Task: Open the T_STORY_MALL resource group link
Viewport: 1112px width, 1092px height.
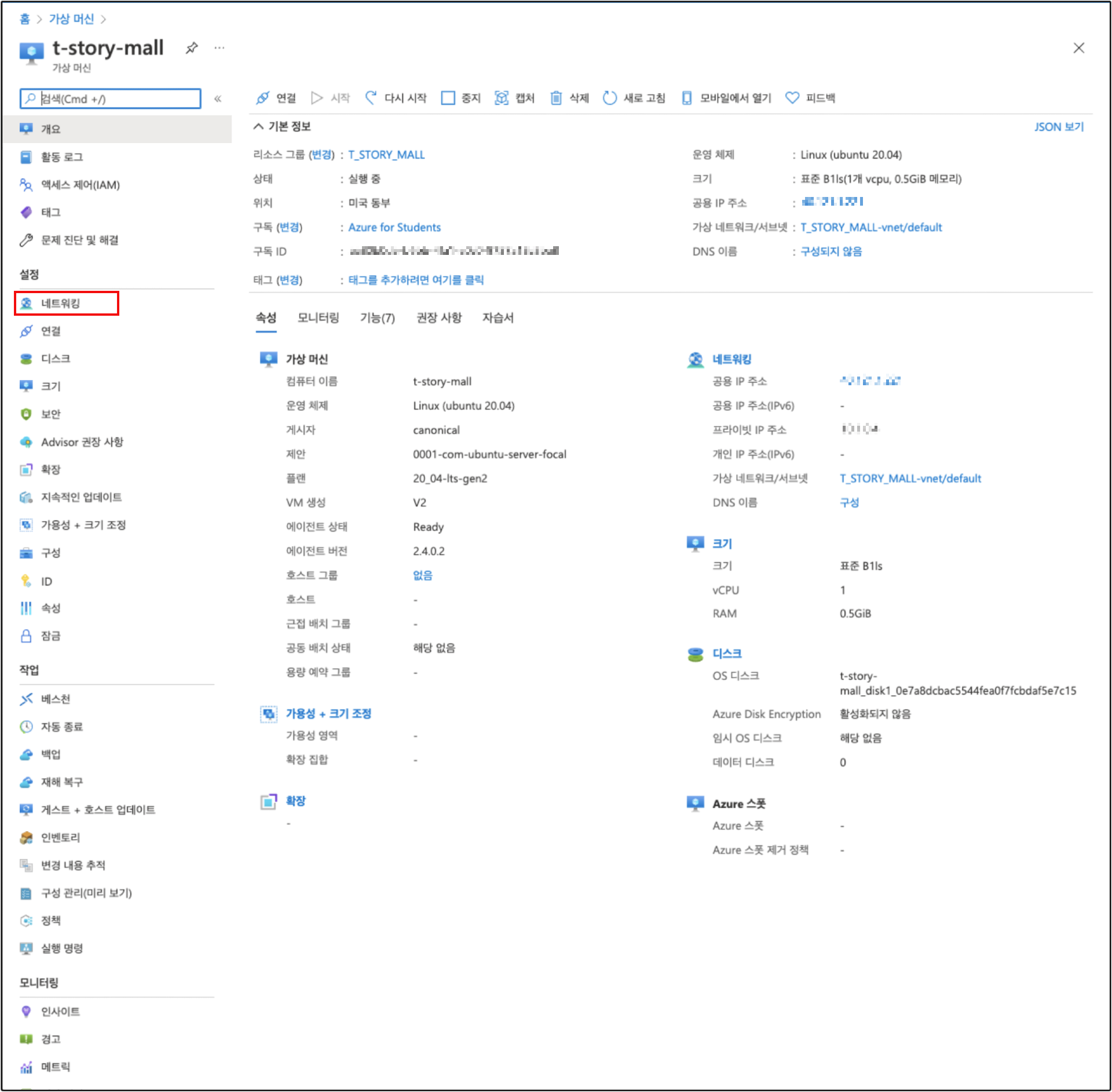Action: click(x=386, y=155)
